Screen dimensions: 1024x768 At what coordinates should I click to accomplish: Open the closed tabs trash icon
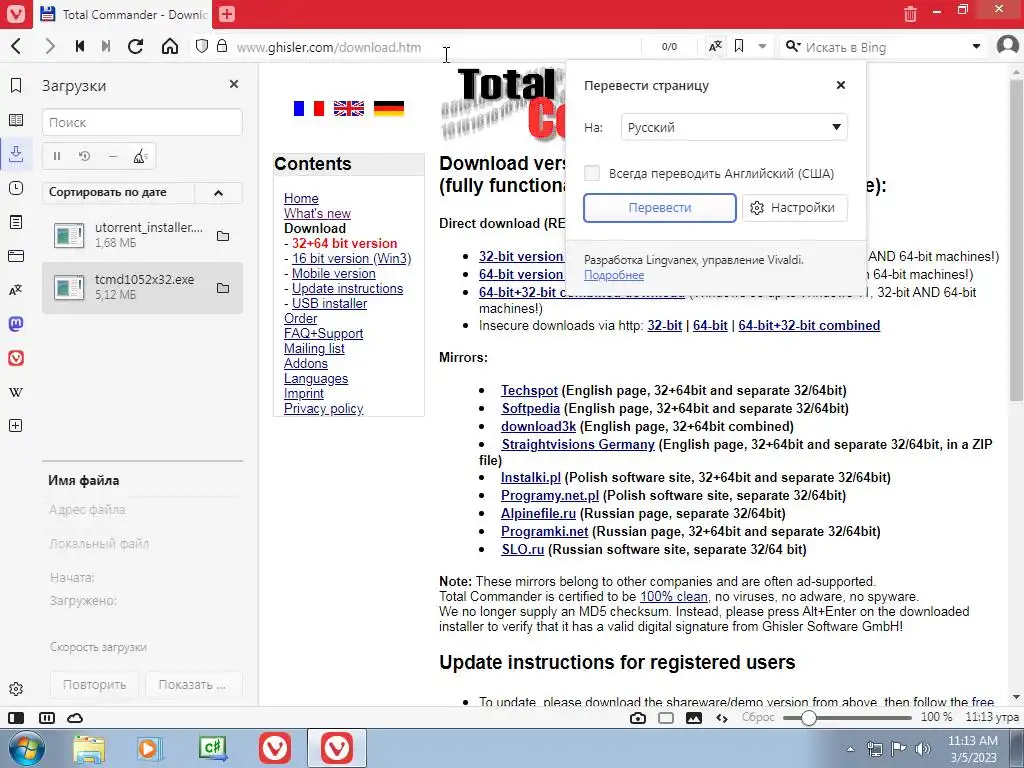pos(910,14)
